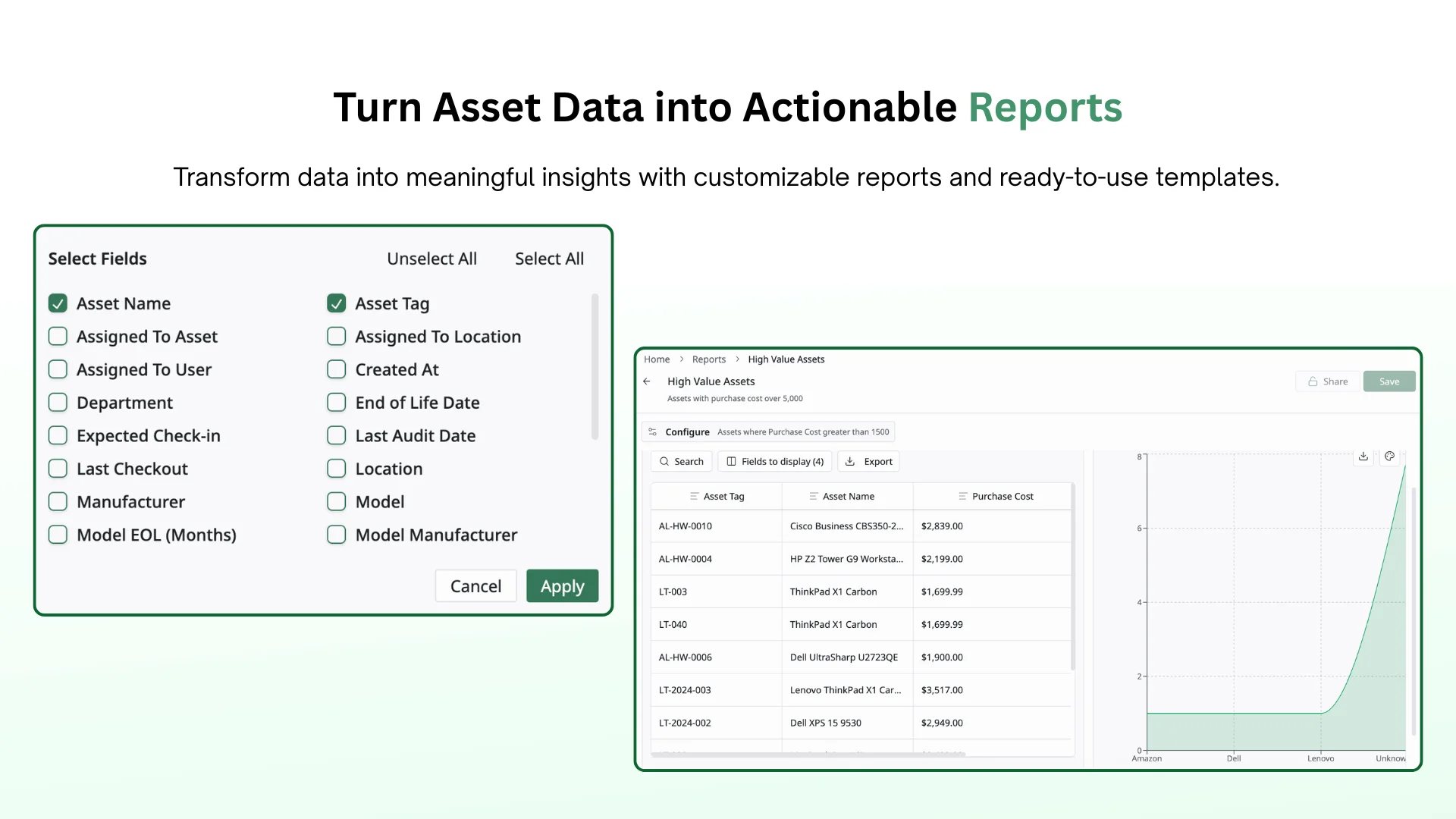Click the Configure filter sliders icon

652,432
